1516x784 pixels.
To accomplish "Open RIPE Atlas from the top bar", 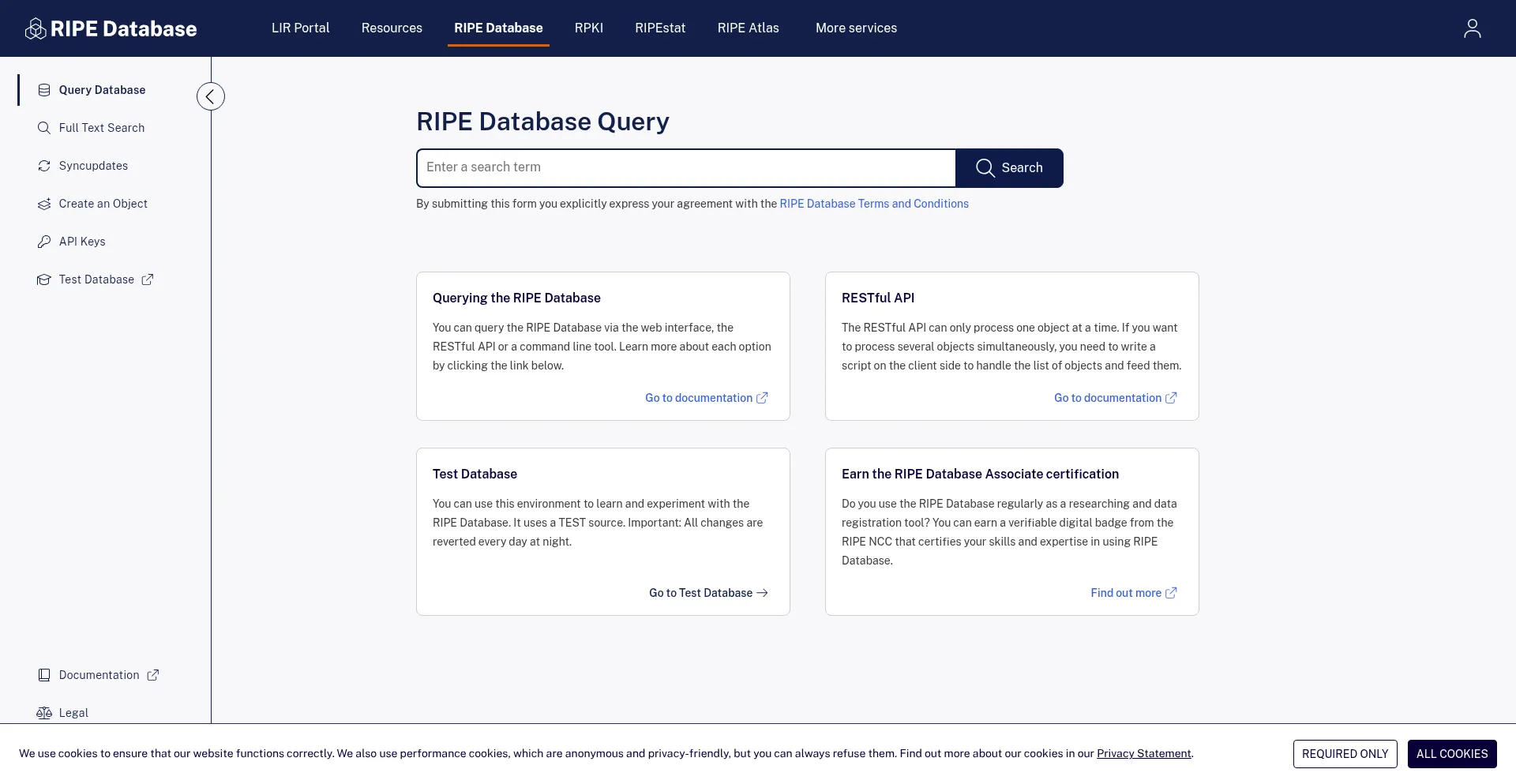I will (749, 28).
